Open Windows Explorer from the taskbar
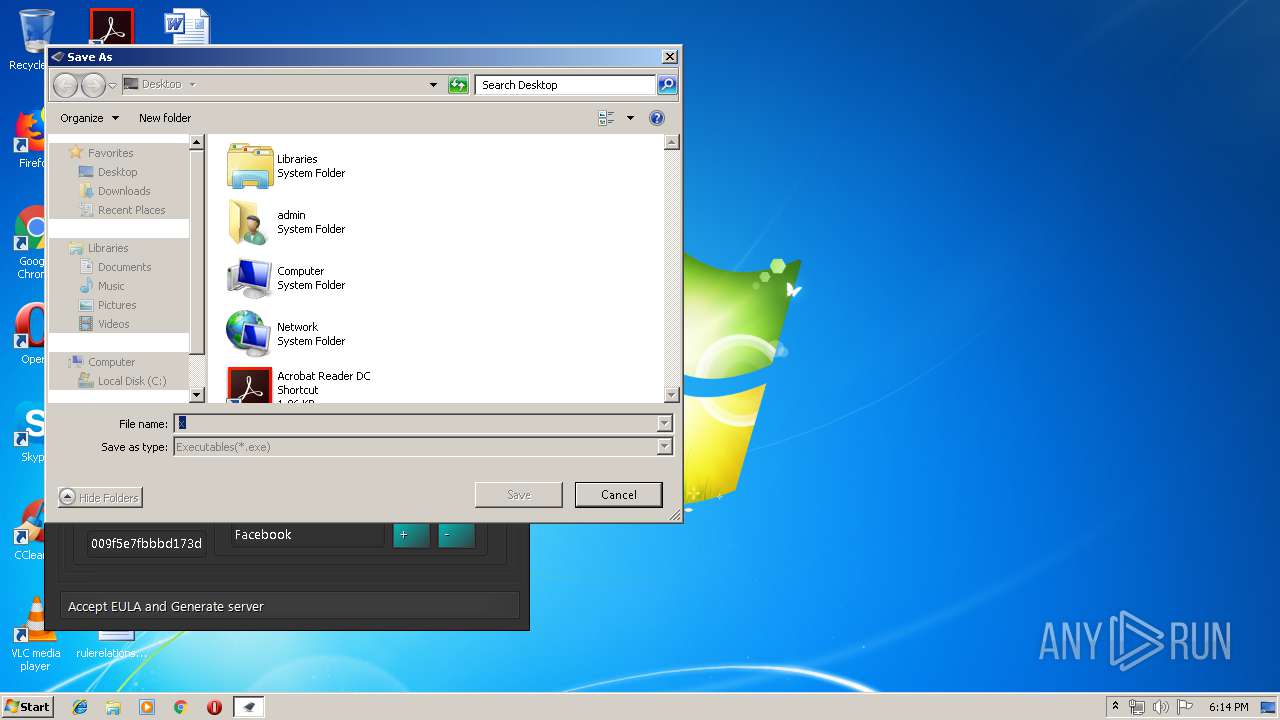The image size is (1280, 720). pos(113,707)
